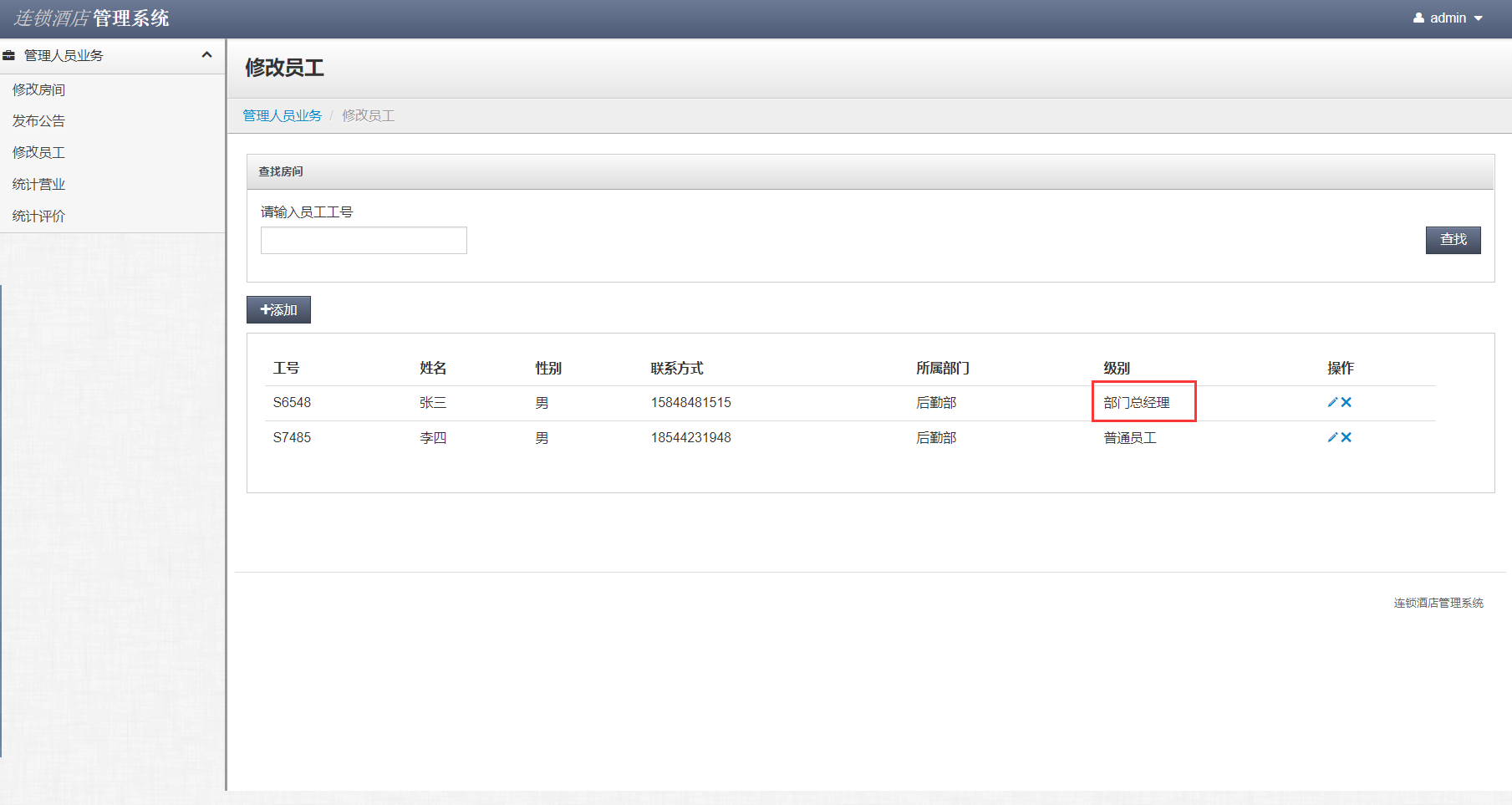Follow the 管理人员业务 breadcrumb link
Viewport: 1512px width, 805px height.
coord(283,115)
